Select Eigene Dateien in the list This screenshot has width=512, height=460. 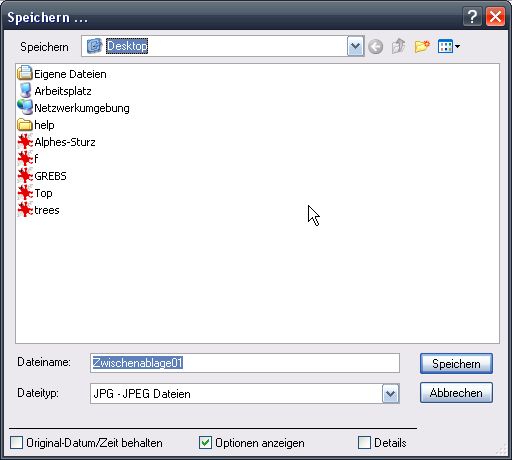(x=62, y=74)
